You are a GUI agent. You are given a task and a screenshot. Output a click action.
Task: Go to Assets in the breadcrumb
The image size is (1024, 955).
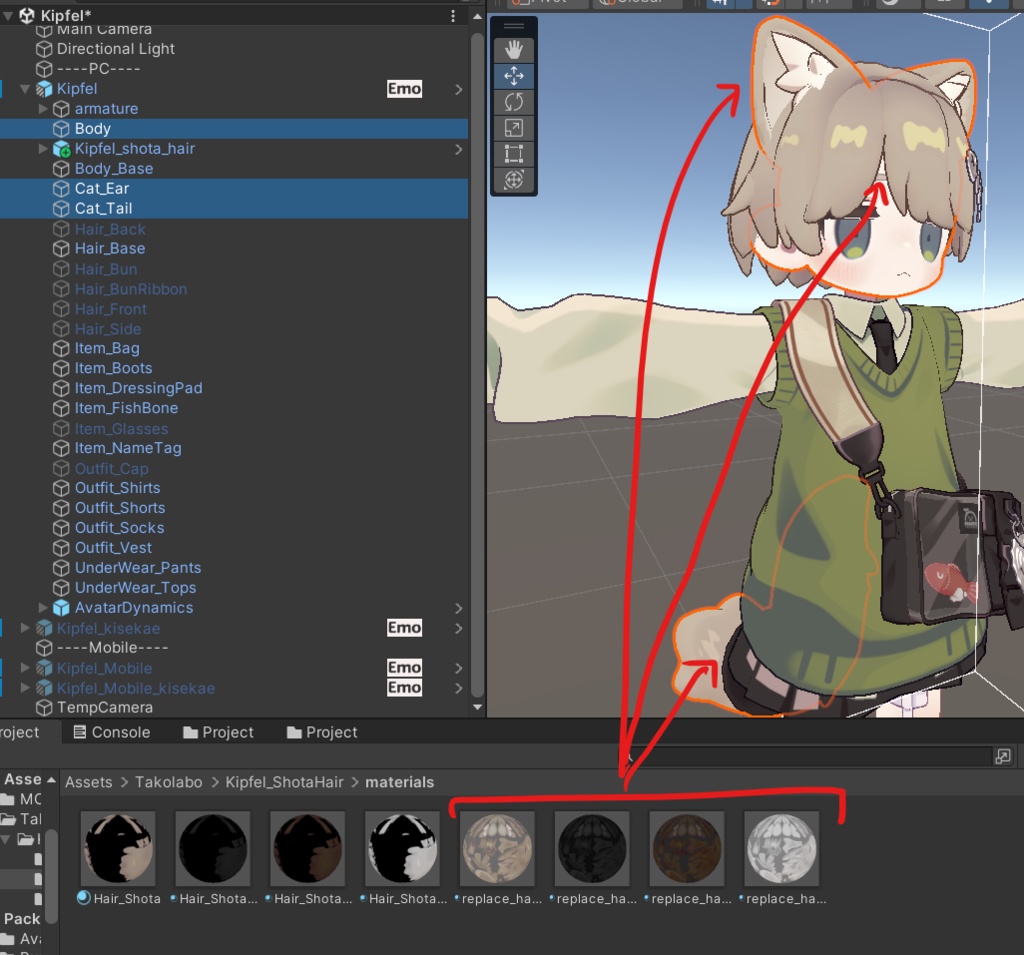pos(89,782)
